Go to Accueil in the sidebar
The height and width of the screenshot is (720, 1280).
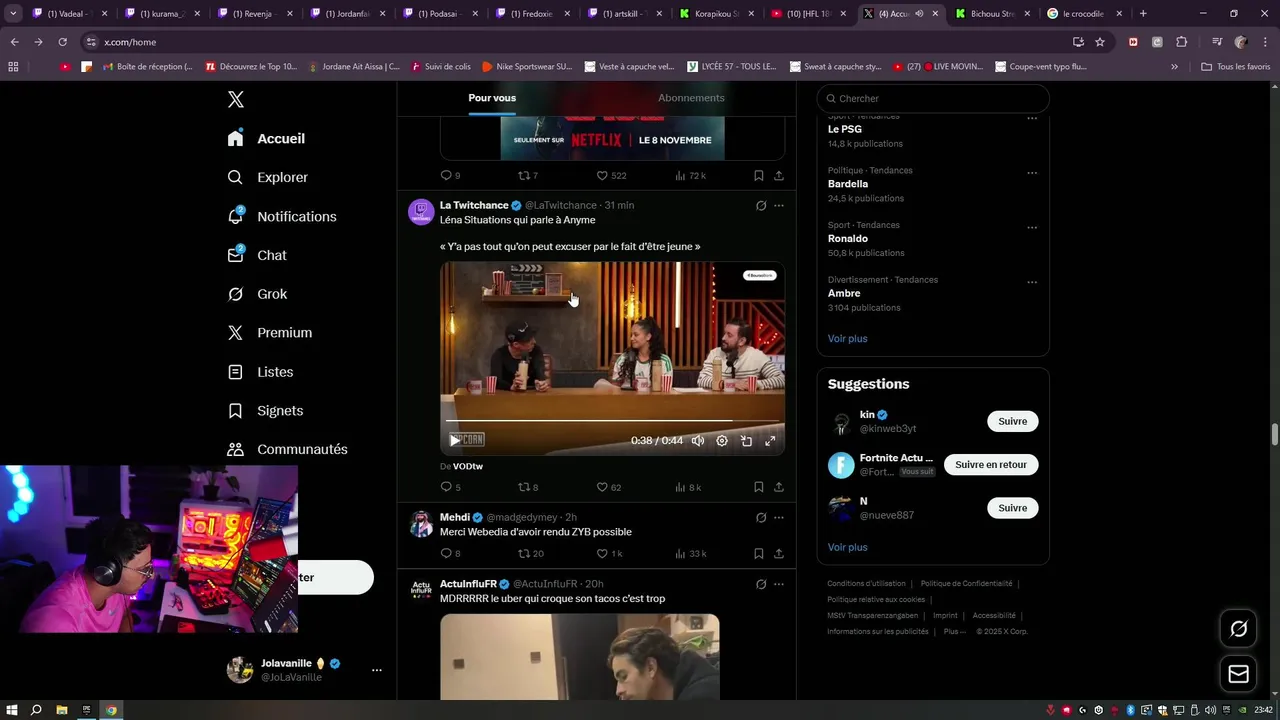pyautogui.click(x=266, y=139)
